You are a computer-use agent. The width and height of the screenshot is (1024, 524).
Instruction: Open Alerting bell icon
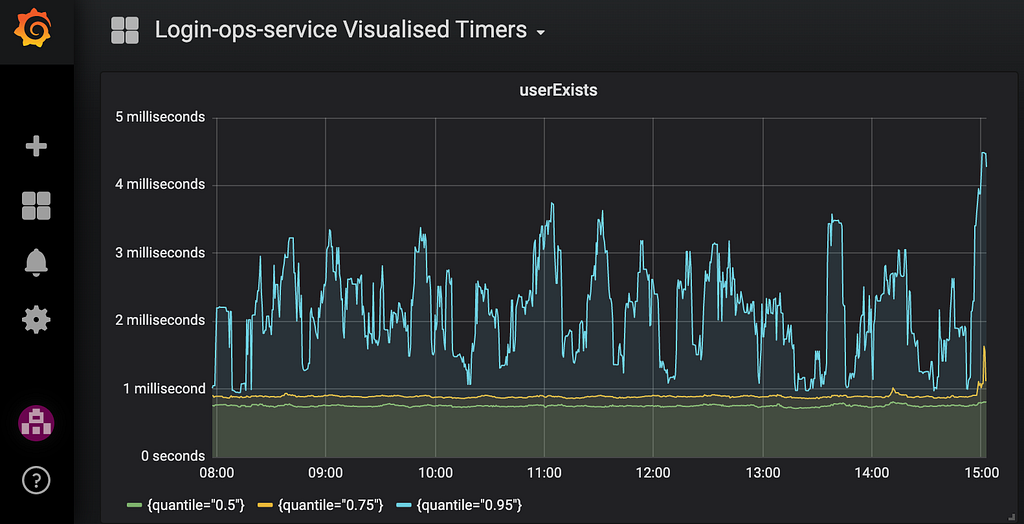36,263
